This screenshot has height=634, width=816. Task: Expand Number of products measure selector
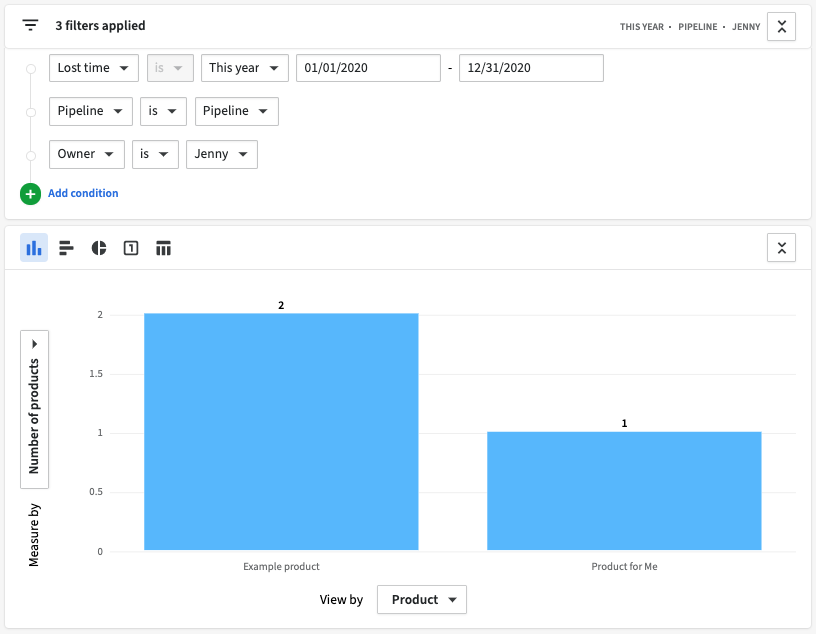(x=34, y=409)
